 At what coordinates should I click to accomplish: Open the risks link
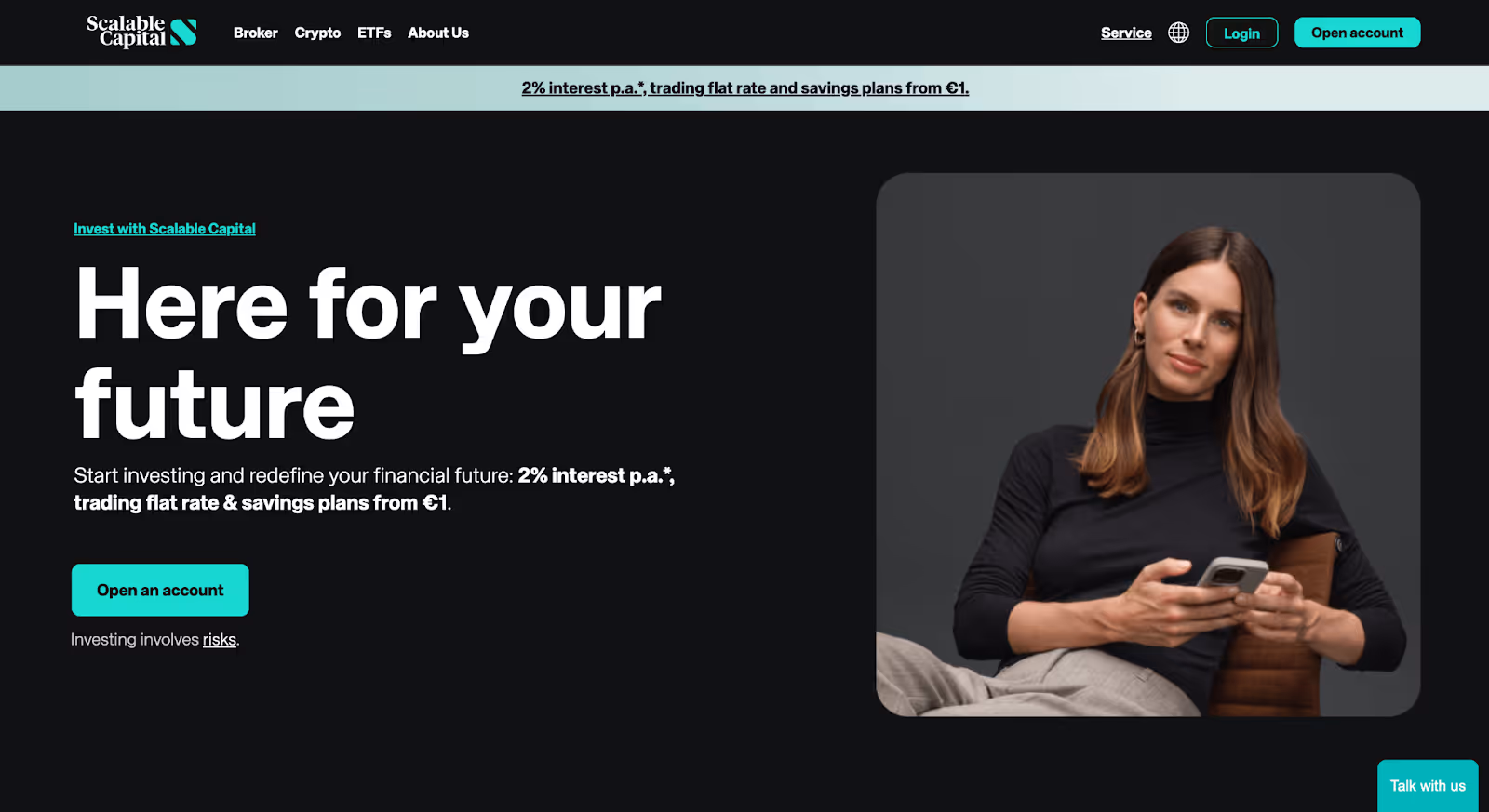point(220,640)
